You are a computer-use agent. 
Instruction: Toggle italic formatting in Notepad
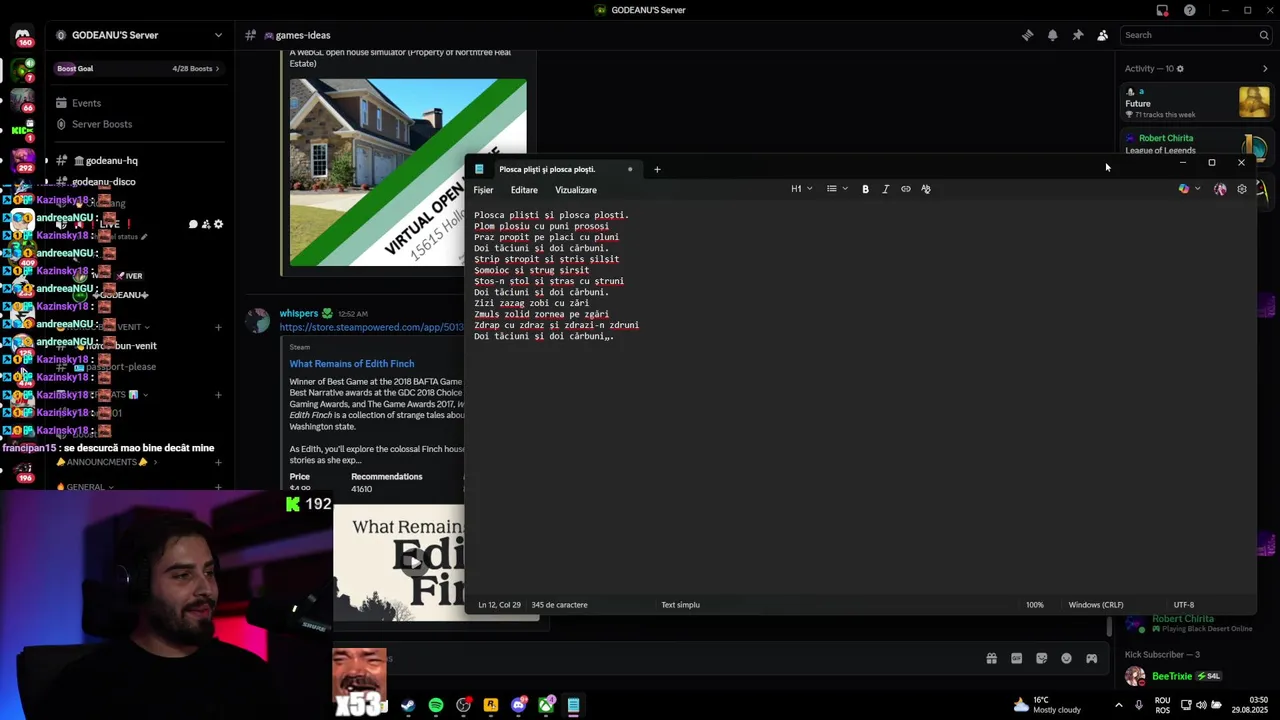(885, 189)
